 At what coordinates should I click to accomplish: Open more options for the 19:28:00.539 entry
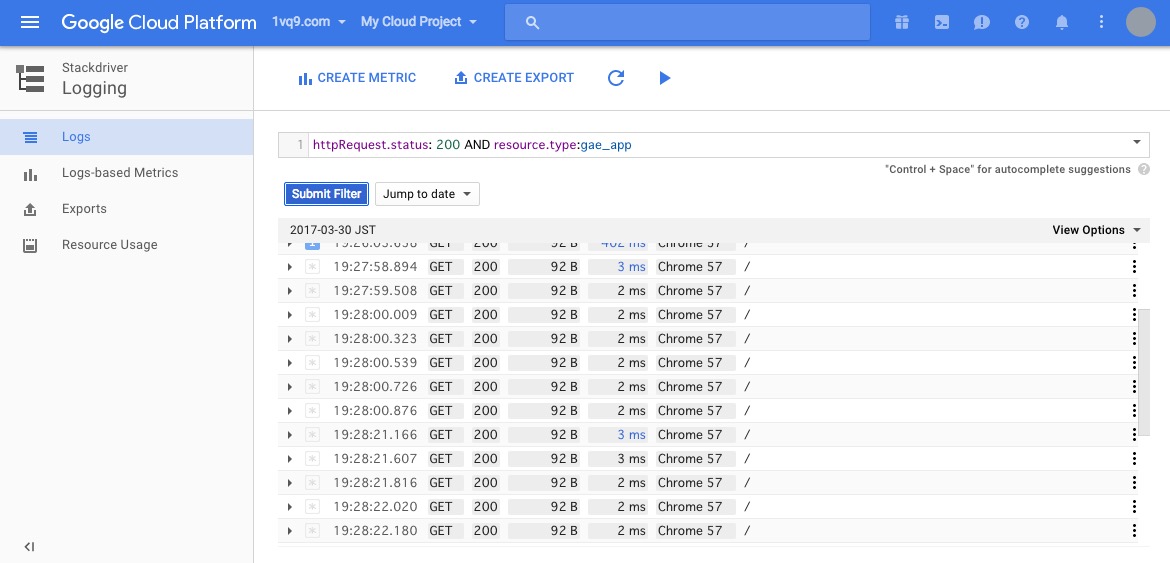[1134, 362]
